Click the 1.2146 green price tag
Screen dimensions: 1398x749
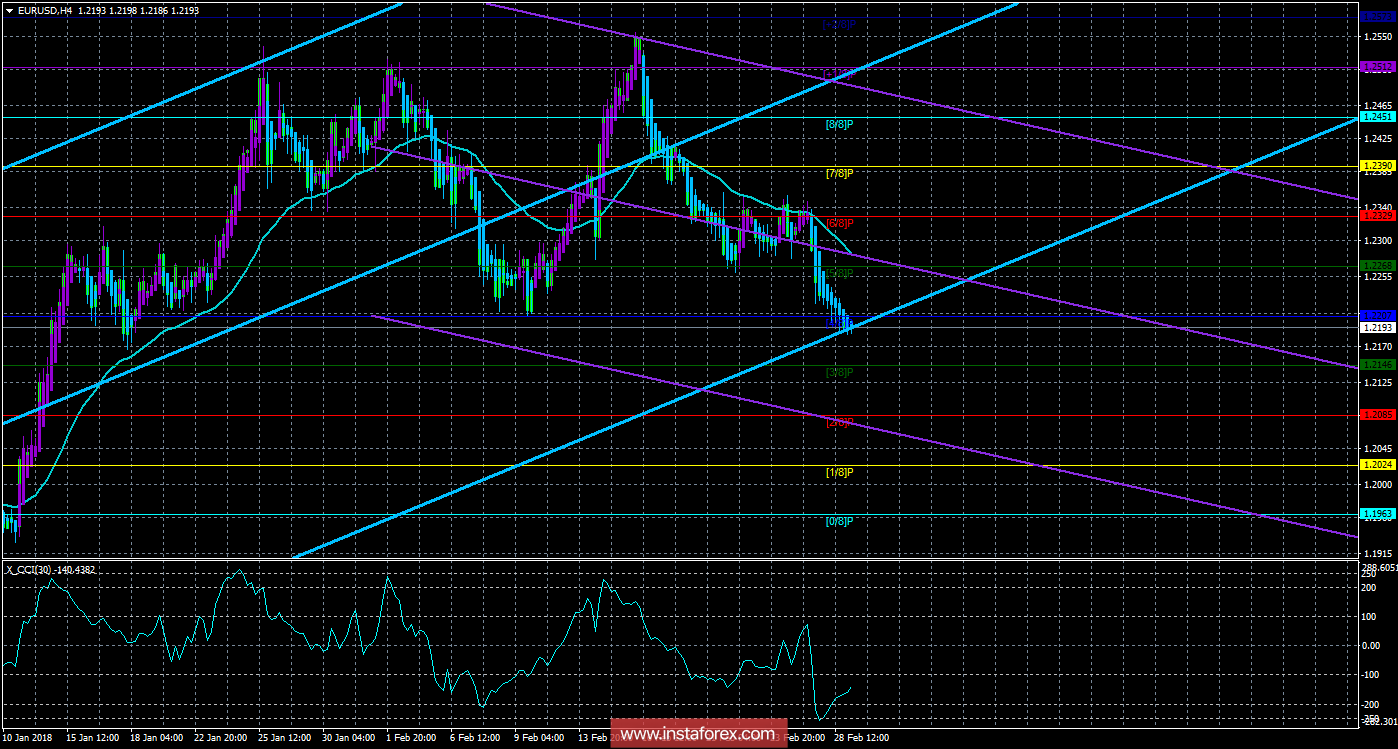coord(1377,365)
